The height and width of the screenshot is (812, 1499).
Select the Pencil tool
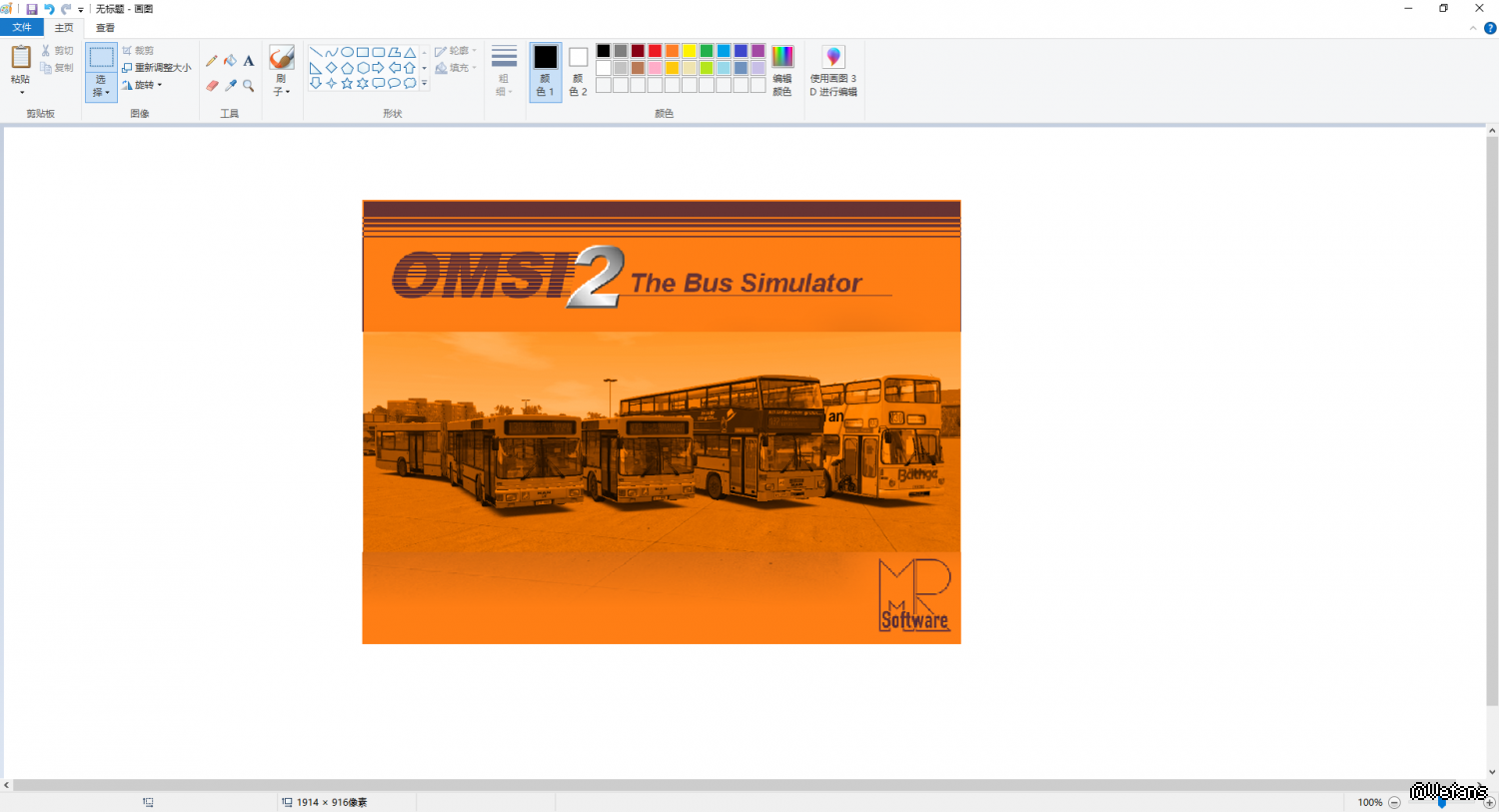pyautogui.click(x=212, y=61)
